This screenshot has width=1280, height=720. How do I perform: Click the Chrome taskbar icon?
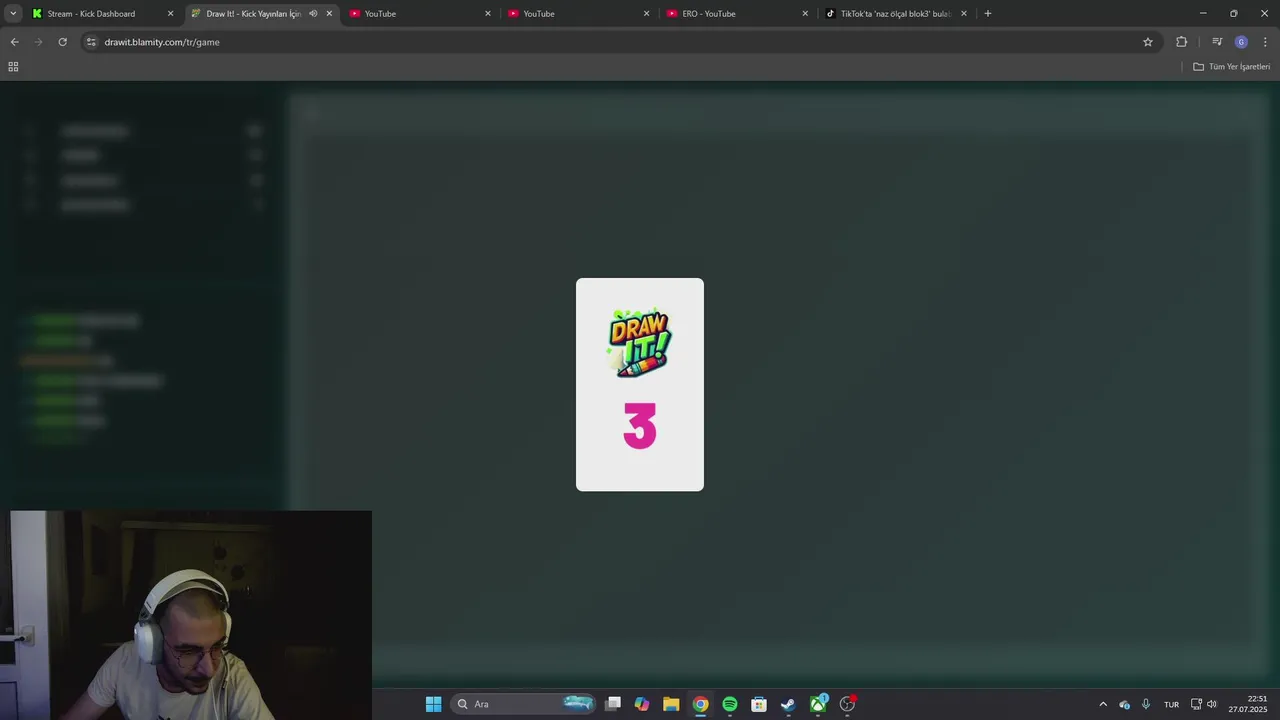click(x=701, y=704)
